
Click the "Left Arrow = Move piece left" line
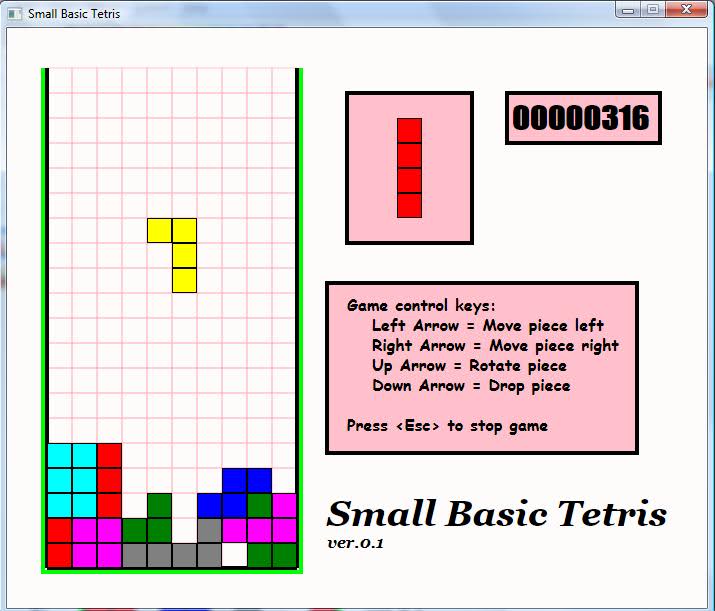[x=487, y=326]
